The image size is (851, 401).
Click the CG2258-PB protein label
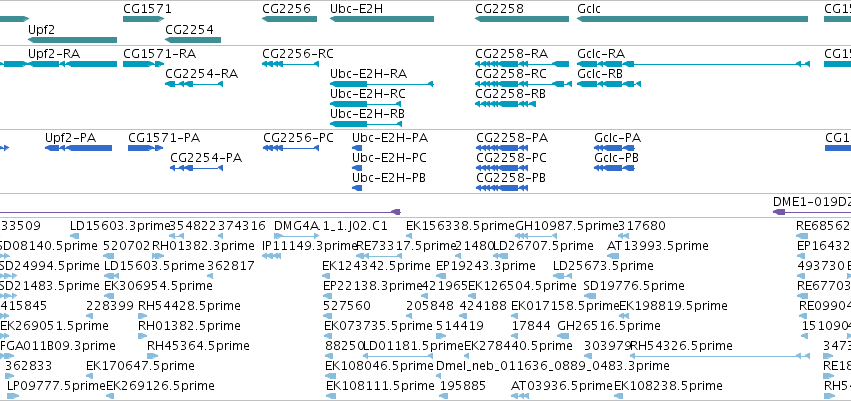pos(511,178)
